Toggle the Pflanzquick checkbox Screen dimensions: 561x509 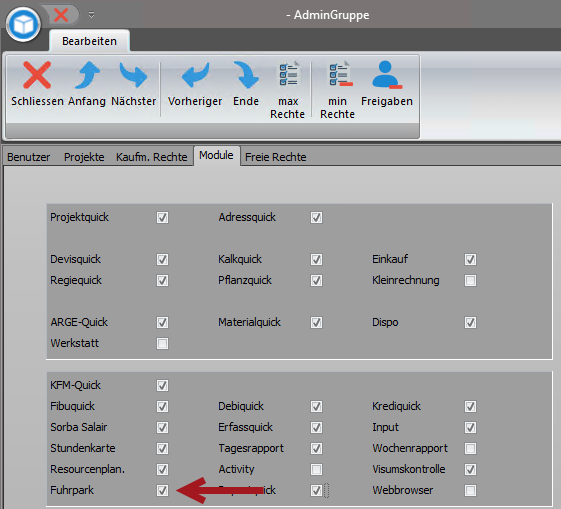coord(316,280)
